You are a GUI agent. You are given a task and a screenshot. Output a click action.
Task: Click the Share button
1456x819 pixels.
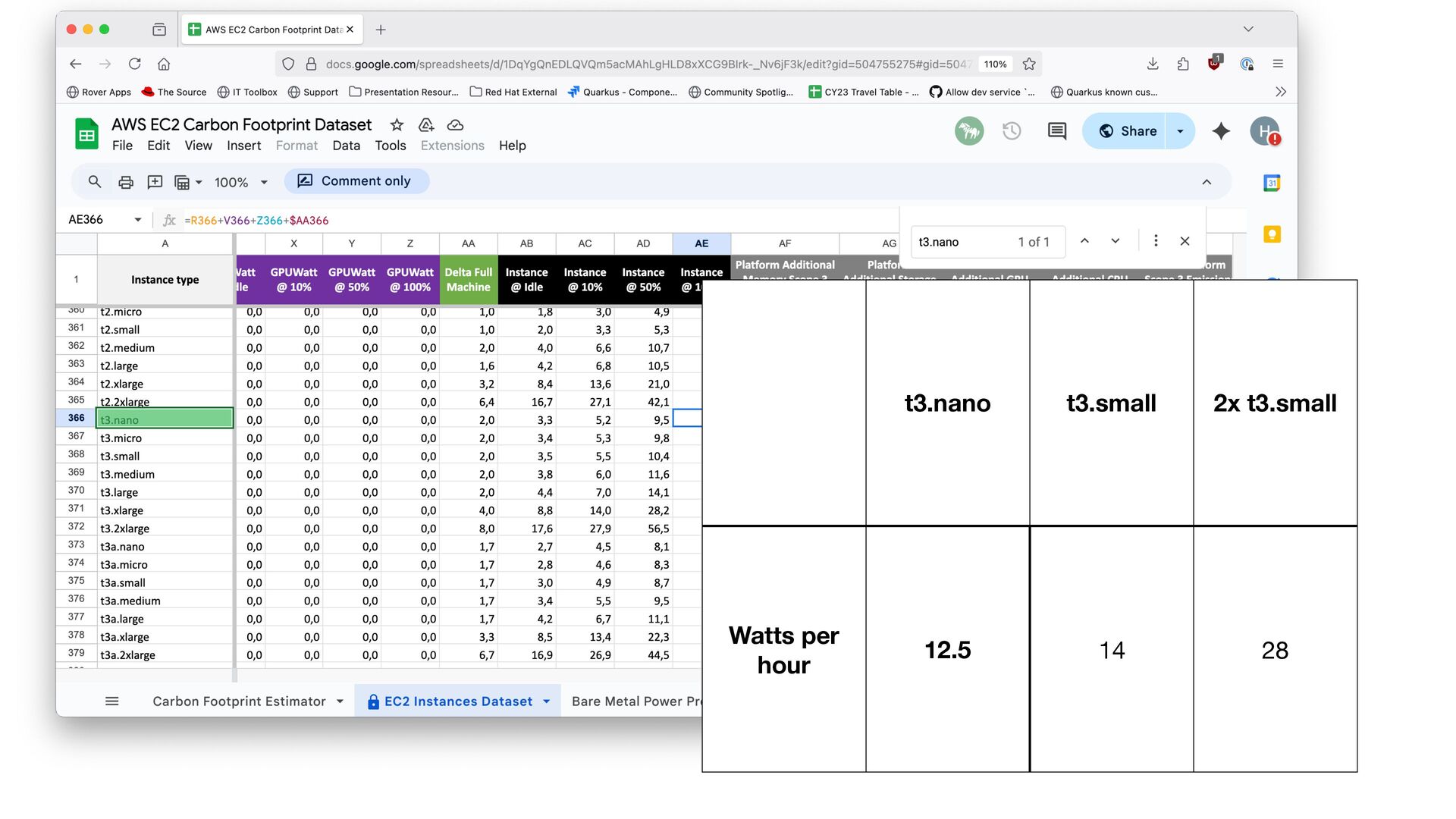point(1127,131)
